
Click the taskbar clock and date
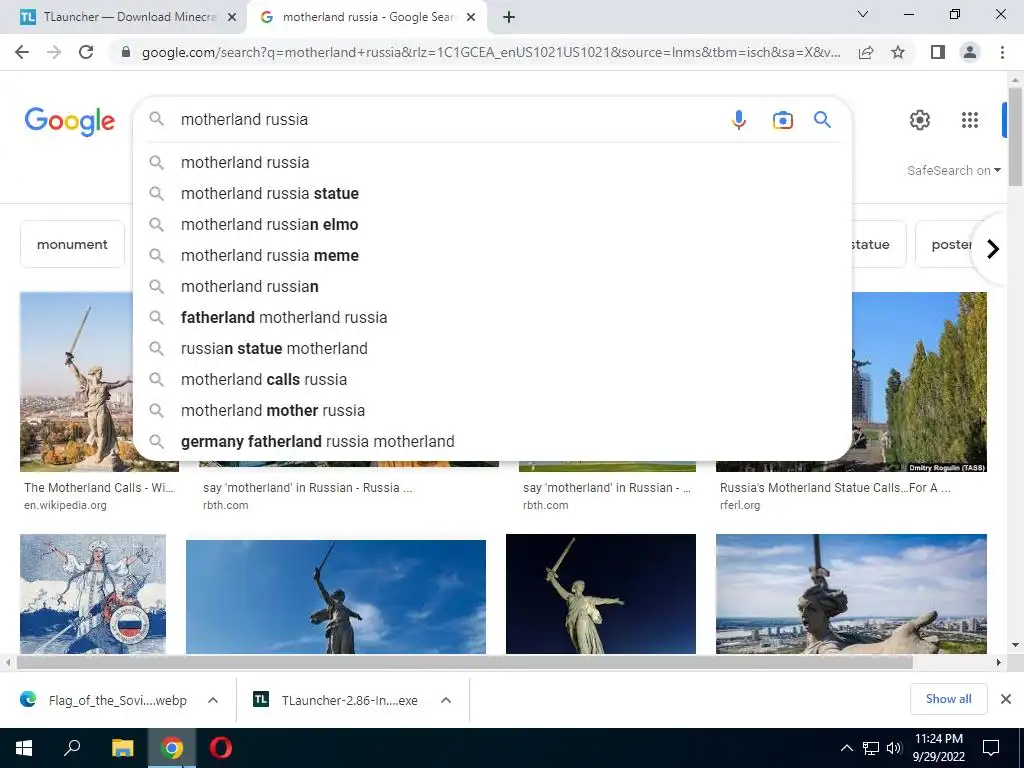[x=938, y=748]
